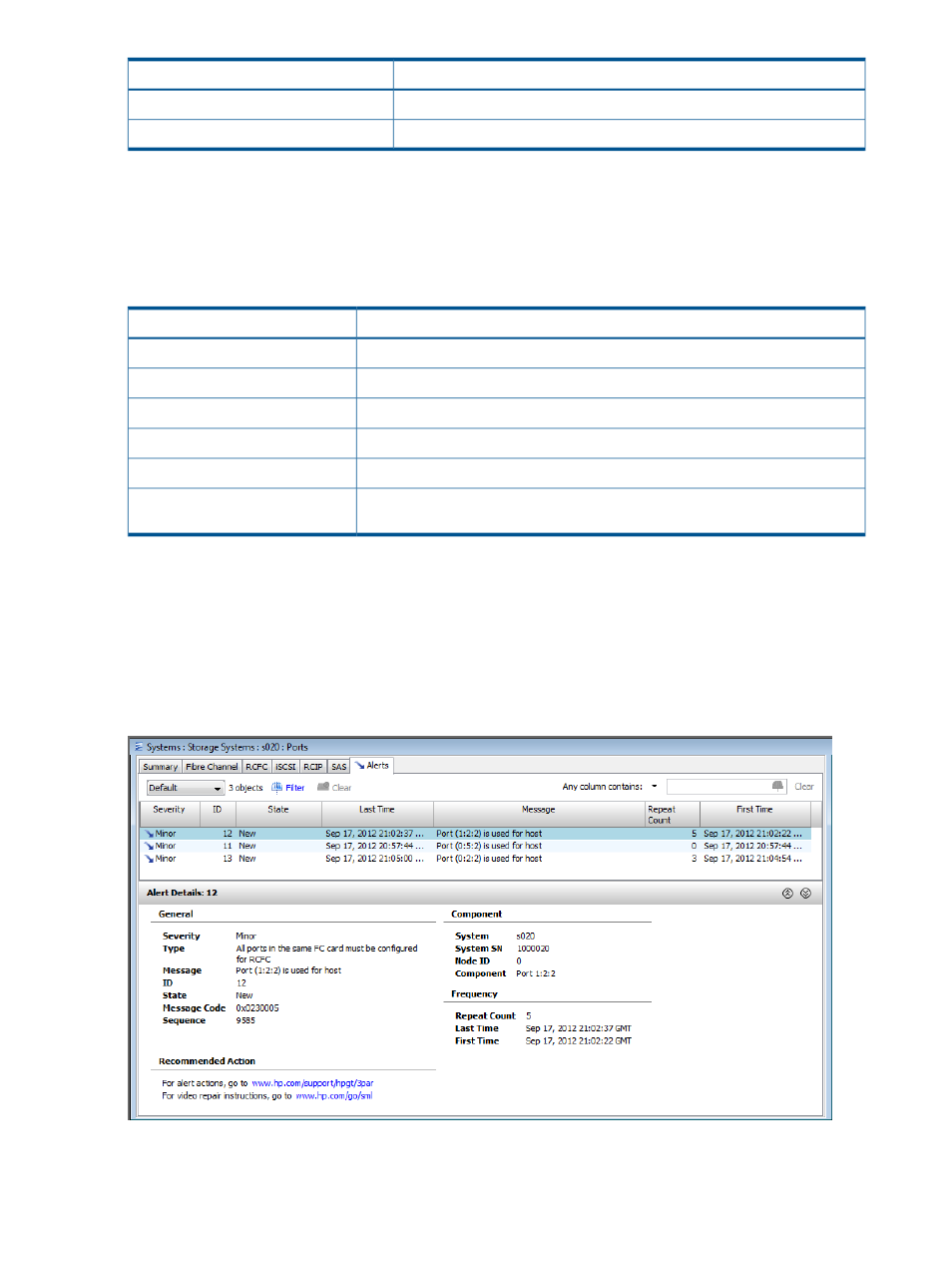Image resolution: width=952 pixels, height=1268 pixels.
Task: Collapse Alert Details with the up arrow icon
Action: (787, 894)
